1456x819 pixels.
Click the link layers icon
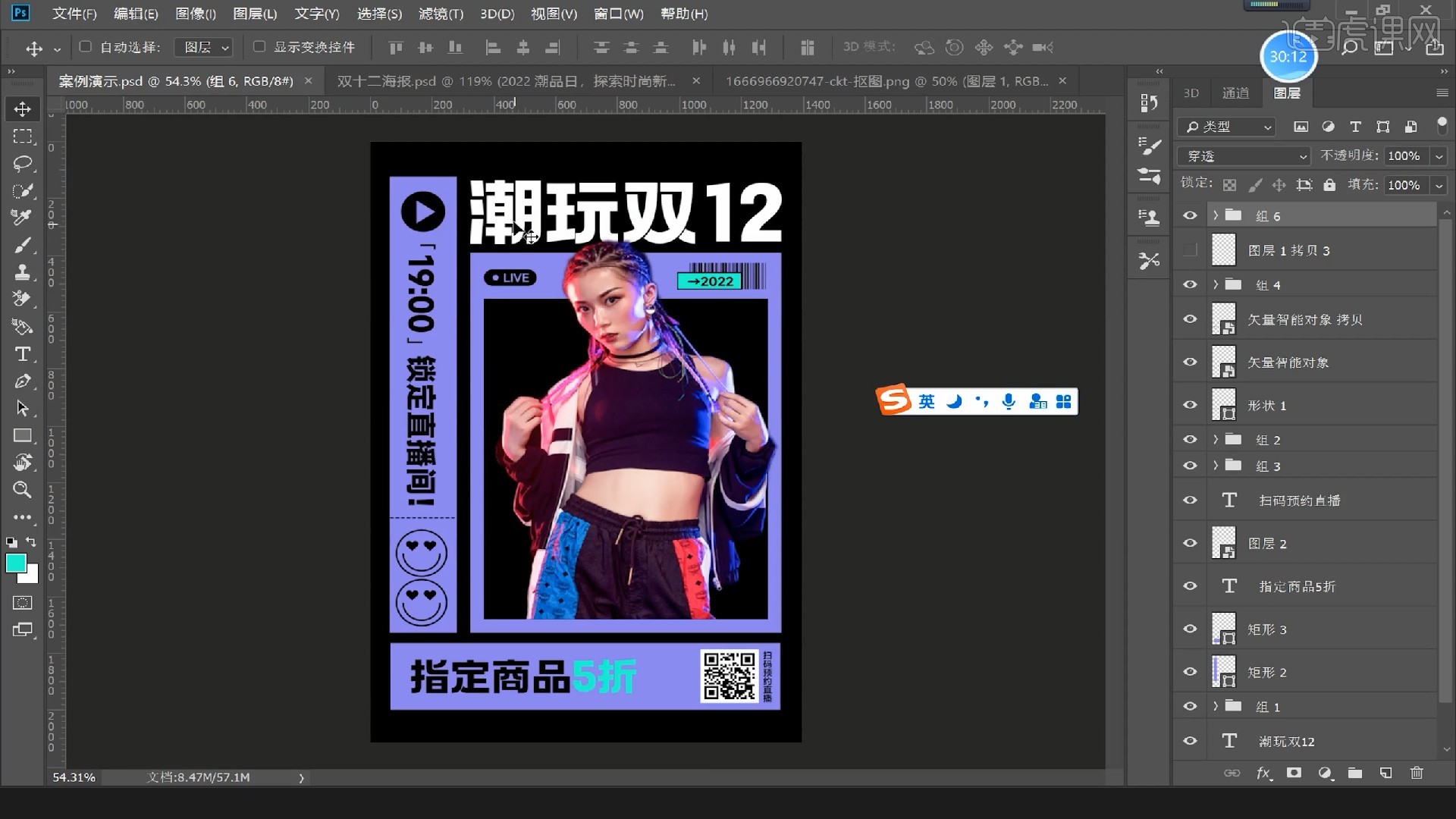tap(1232, 773)
